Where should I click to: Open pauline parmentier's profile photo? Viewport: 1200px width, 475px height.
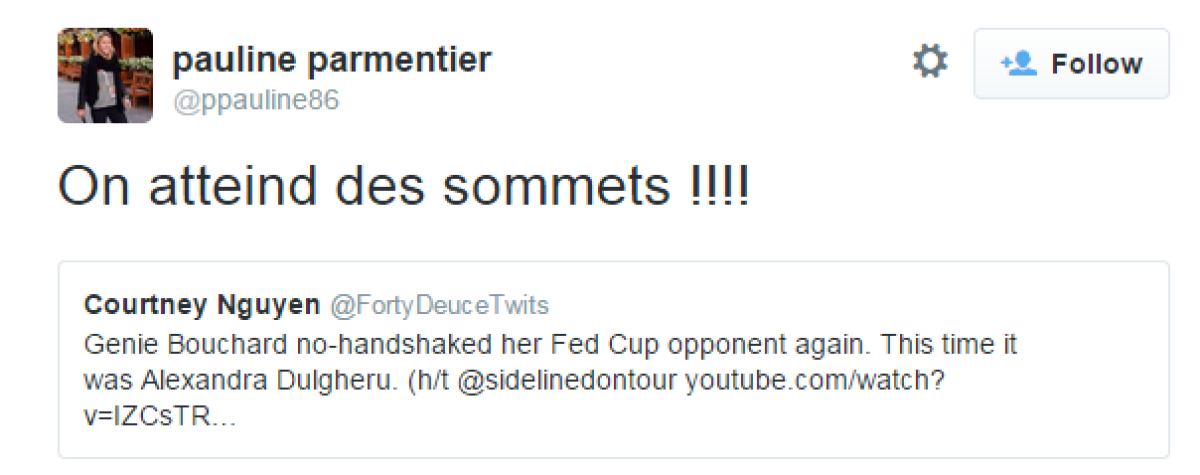[x=105, y=76]
